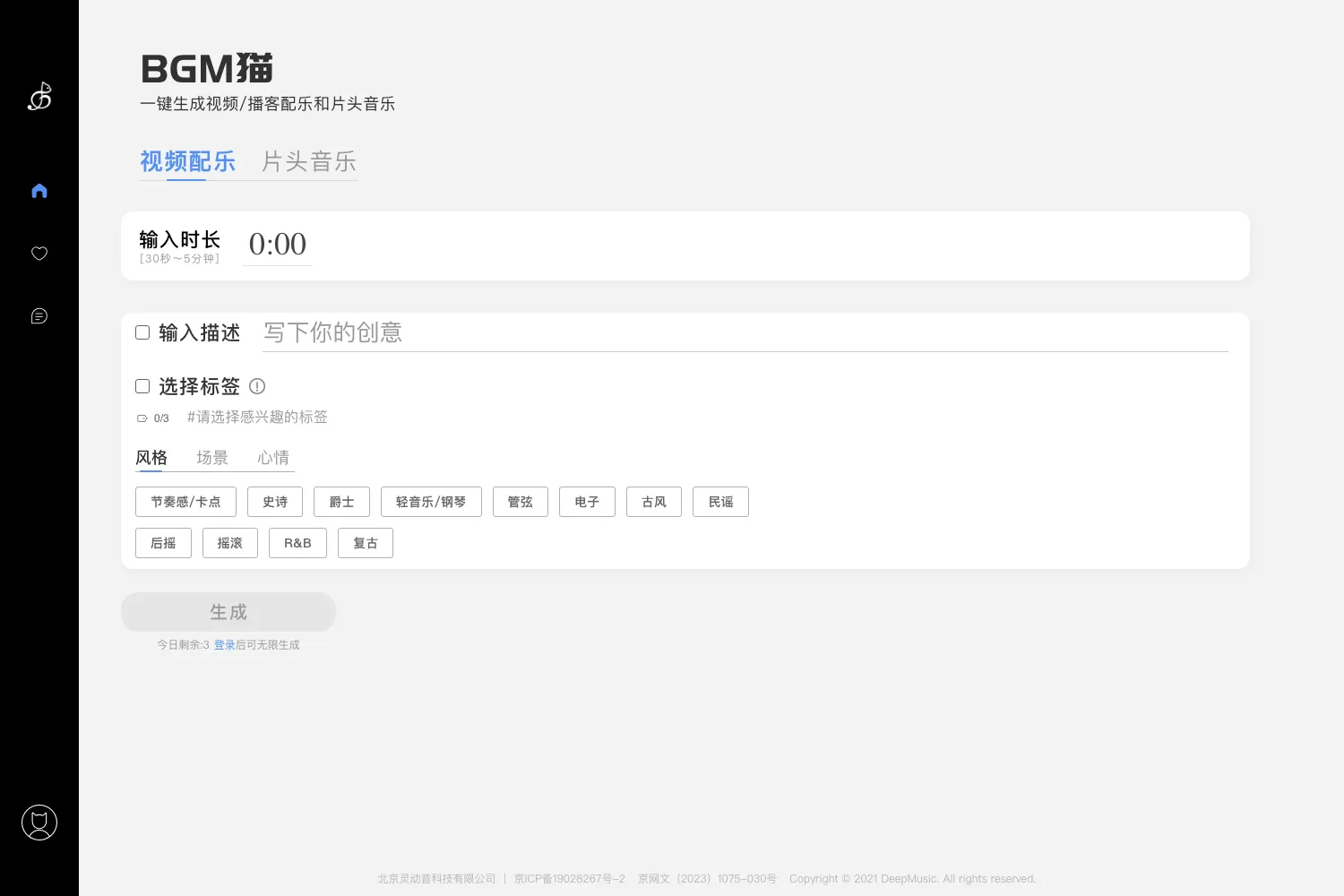
Task: Select the 爵士 style tag
Action: [341, 502]
